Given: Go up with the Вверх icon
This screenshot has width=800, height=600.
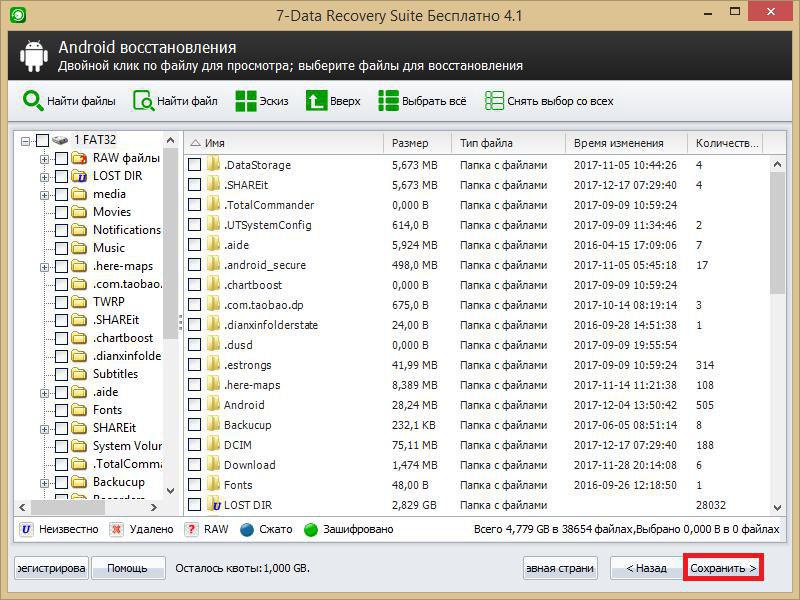Looking at the screenshot, I should point(316,101).
